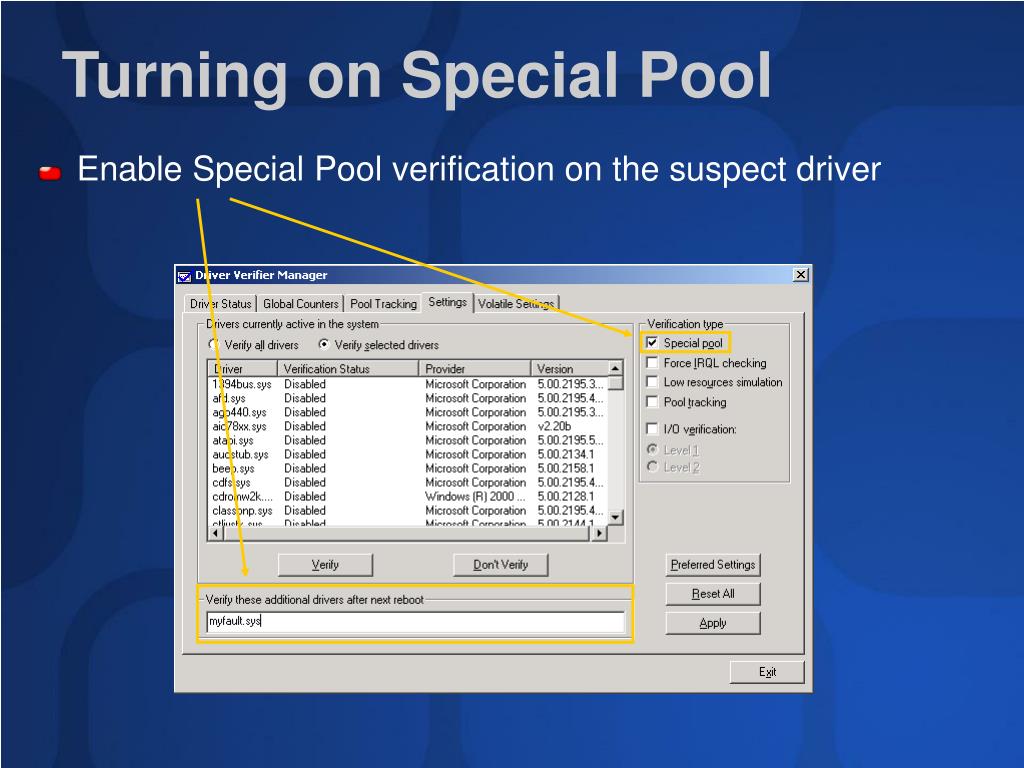Click the Windows (R) 2000 provider cell
Screen dimensions: 1024x768
[x=475, y=496]
